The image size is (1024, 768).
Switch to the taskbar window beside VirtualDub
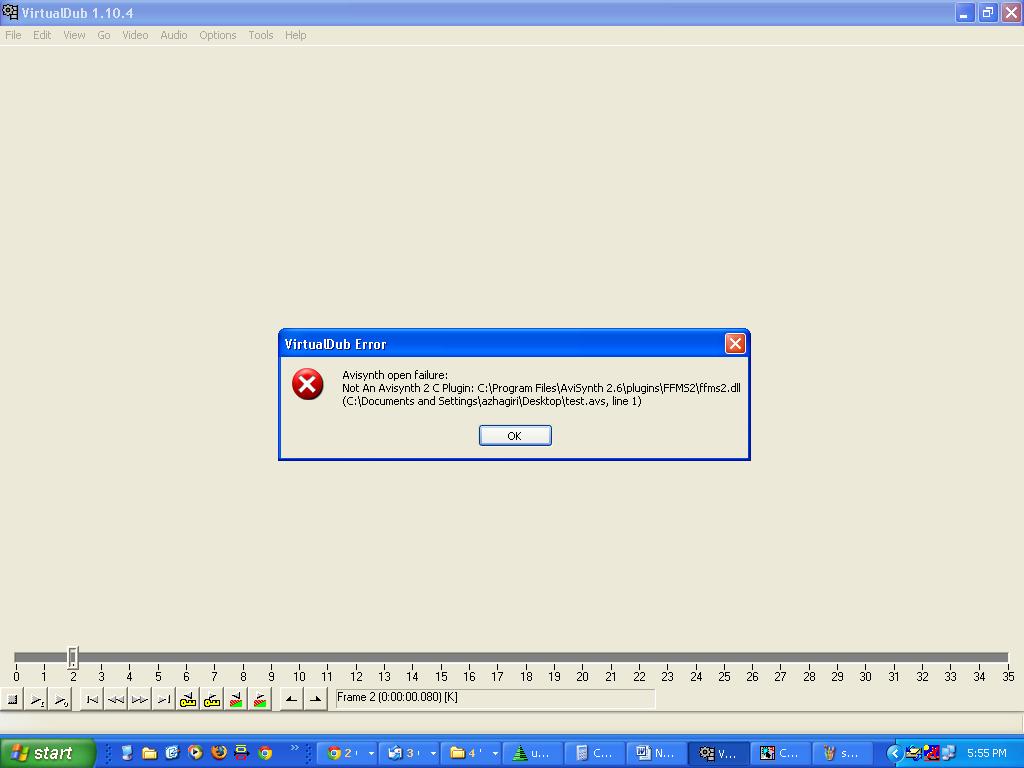[780, 753]
